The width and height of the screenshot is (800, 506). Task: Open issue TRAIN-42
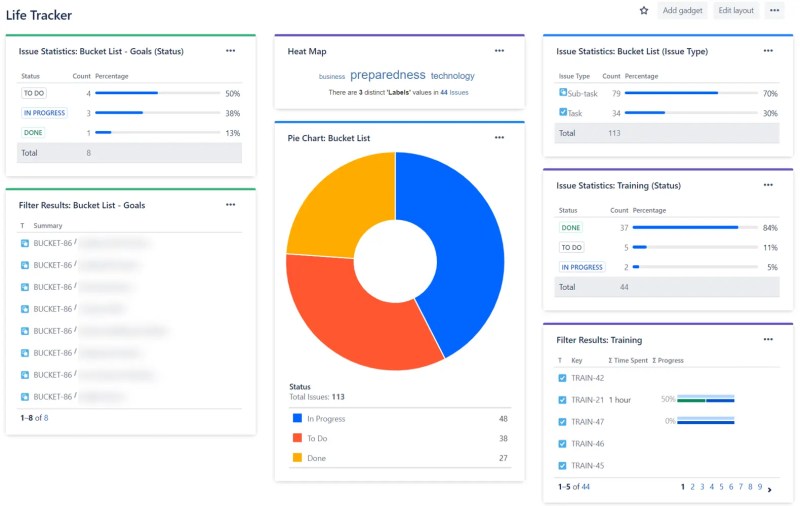(587, 378)
